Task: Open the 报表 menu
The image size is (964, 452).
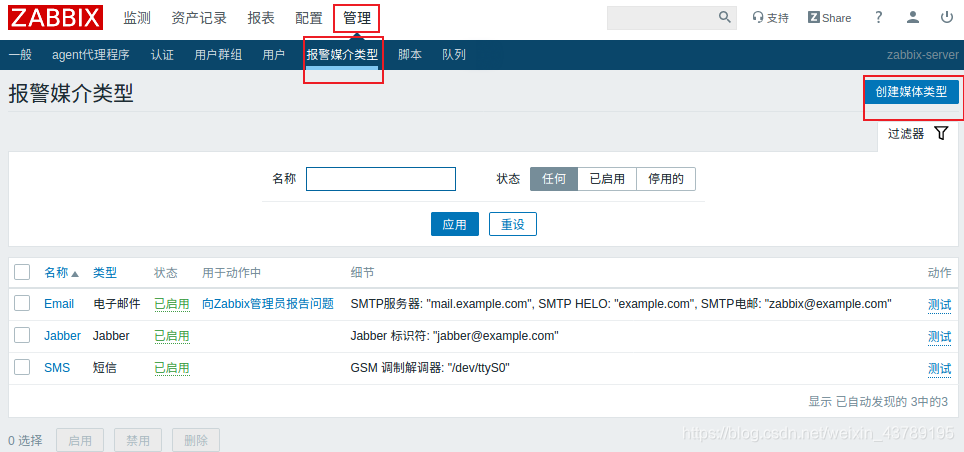Action: (261, 18)
